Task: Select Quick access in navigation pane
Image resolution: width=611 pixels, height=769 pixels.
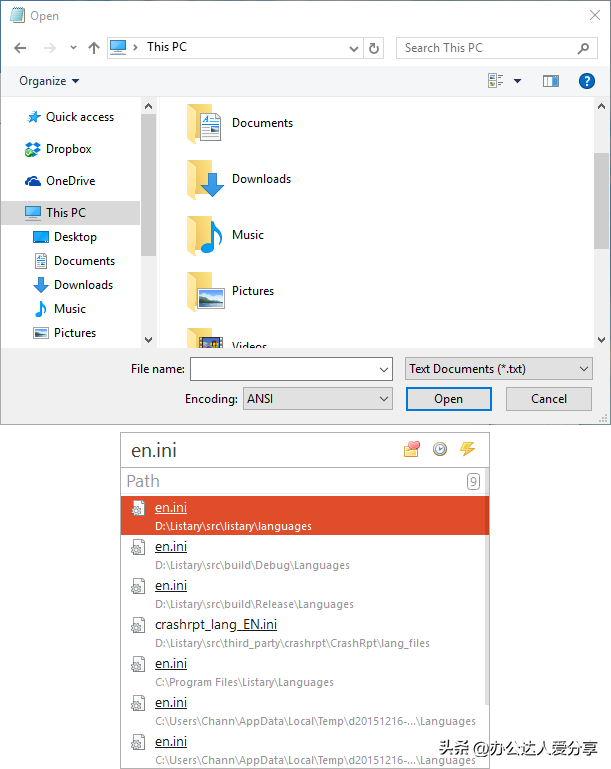Action: (x=70, y=117)
